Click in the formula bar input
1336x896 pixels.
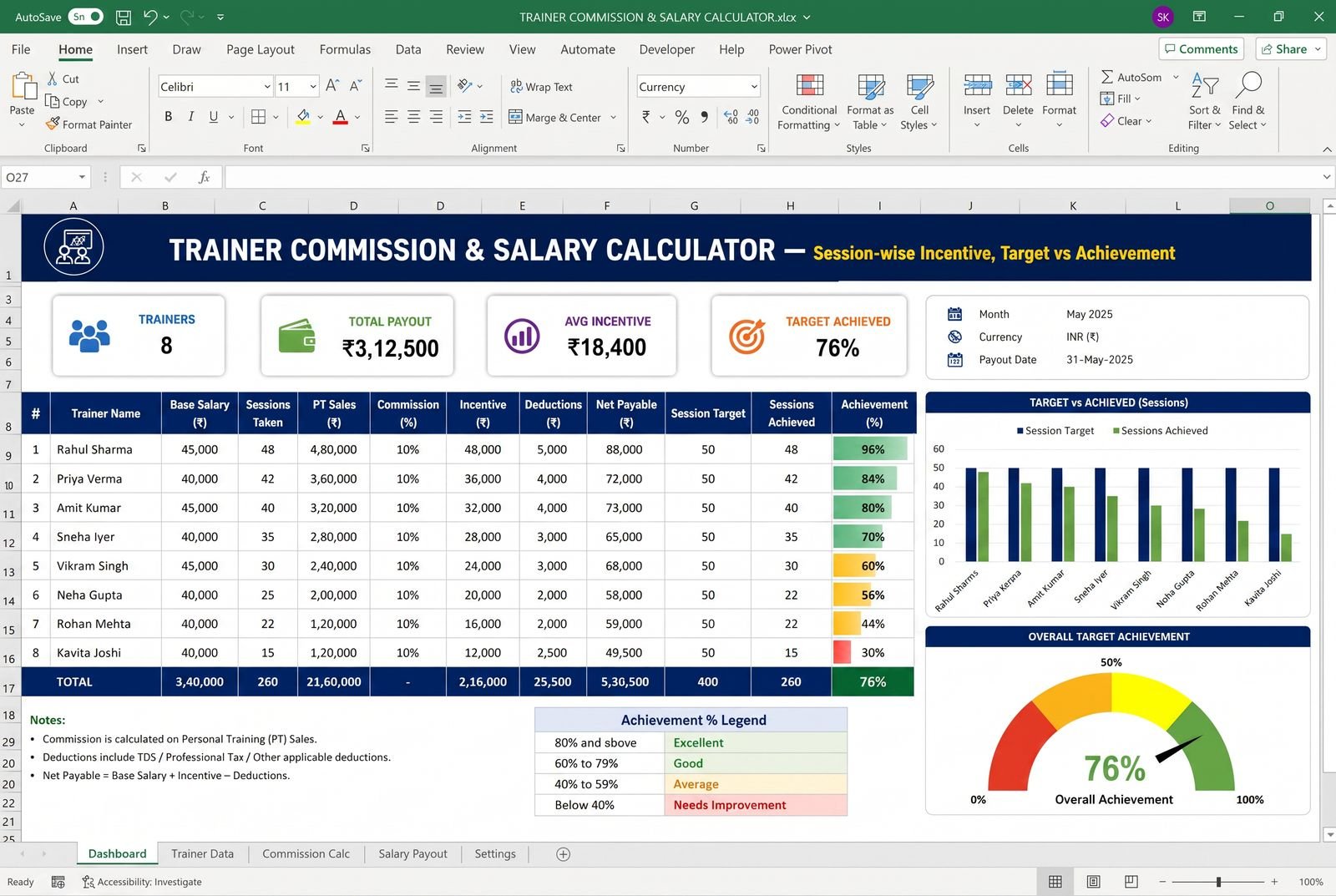(x=772, y=177)
